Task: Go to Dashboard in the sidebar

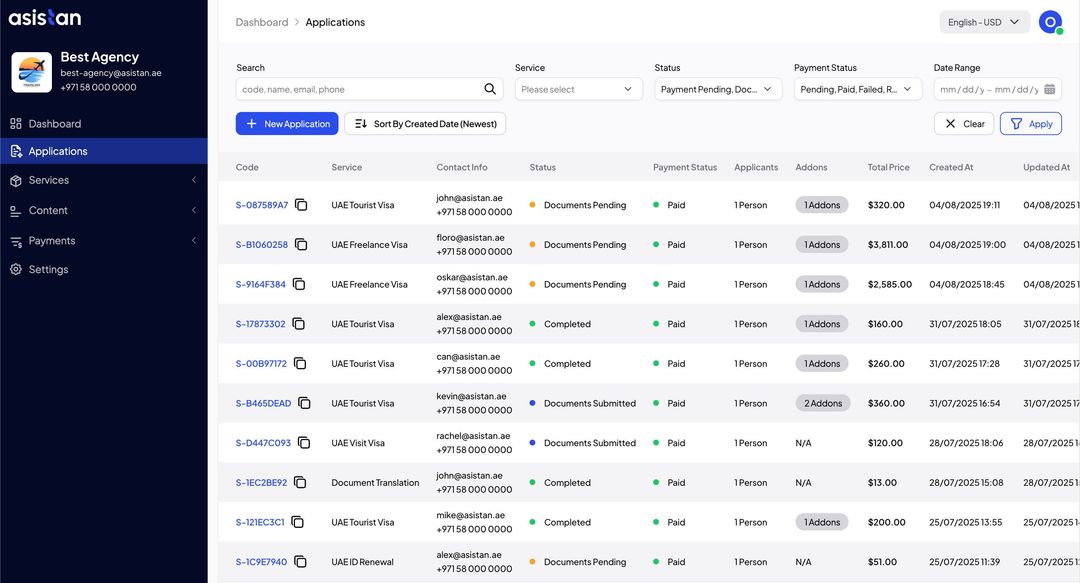Action: [x=55, y=124]
